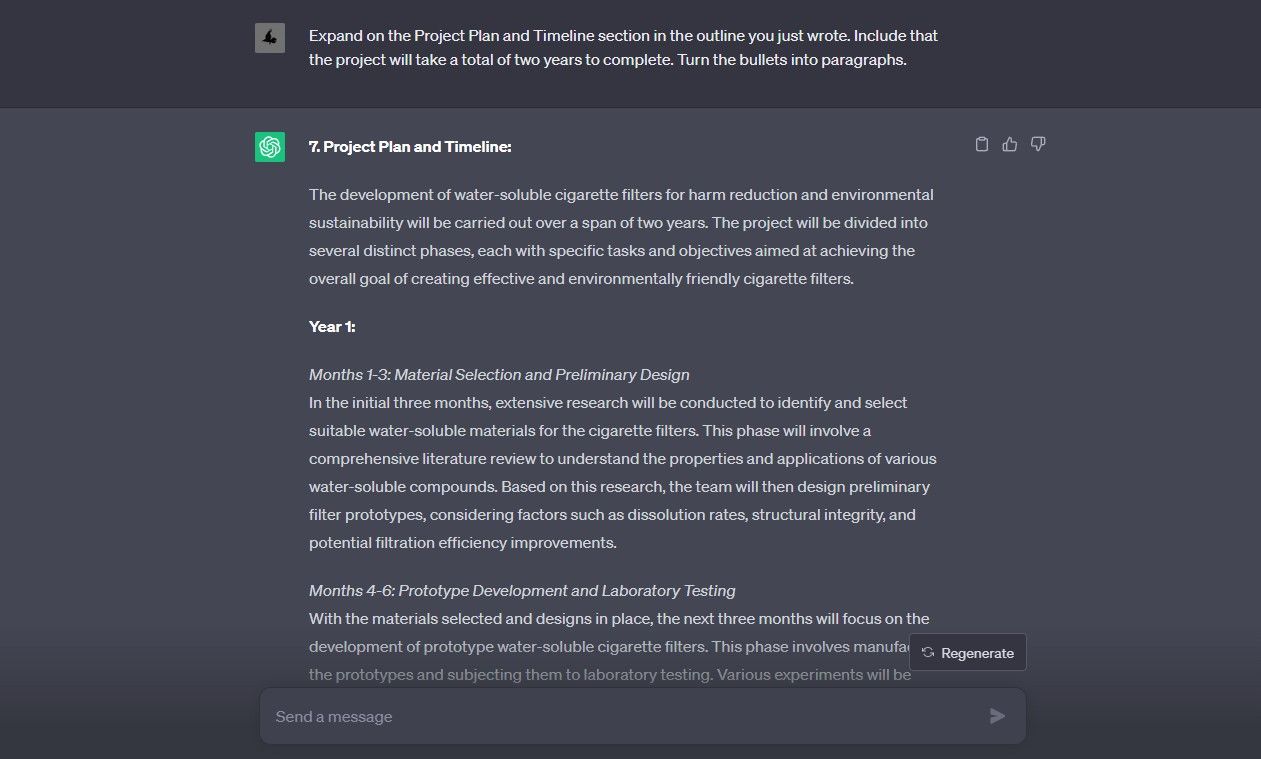
Task: Click the user's prompt message text
Action: click(620, 47)
